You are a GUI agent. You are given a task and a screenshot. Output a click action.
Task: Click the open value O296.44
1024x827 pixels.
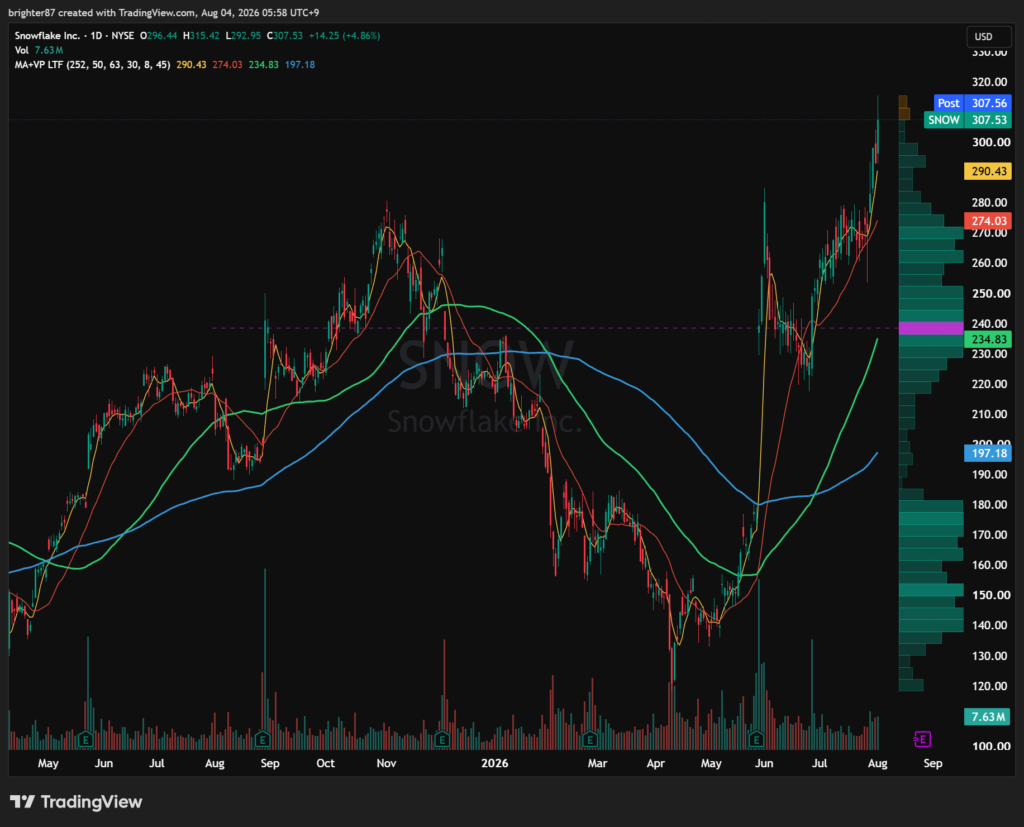click(x=159, y=35)
